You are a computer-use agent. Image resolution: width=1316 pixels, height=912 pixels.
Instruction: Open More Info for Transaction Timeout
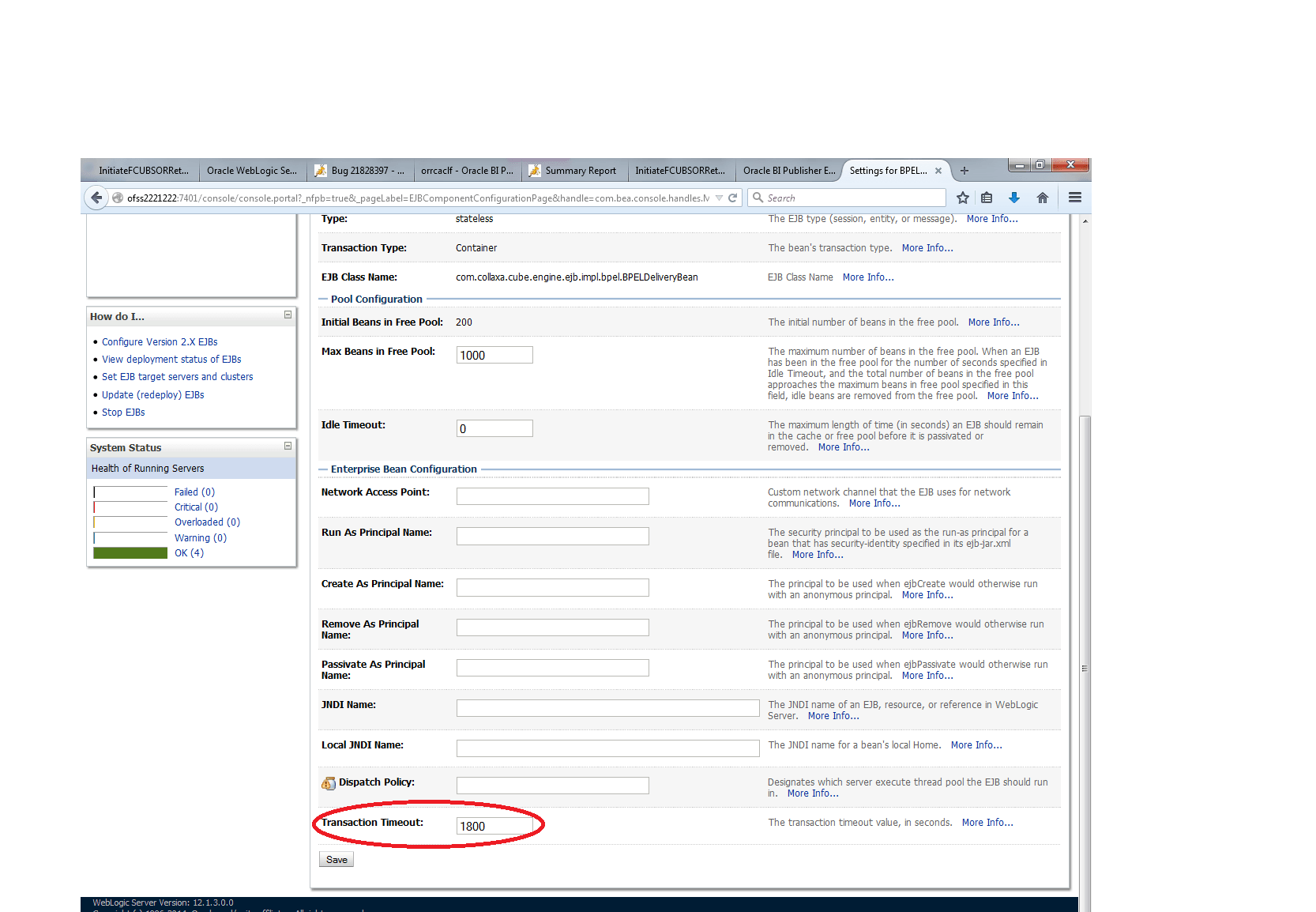(x=987, y=823)
